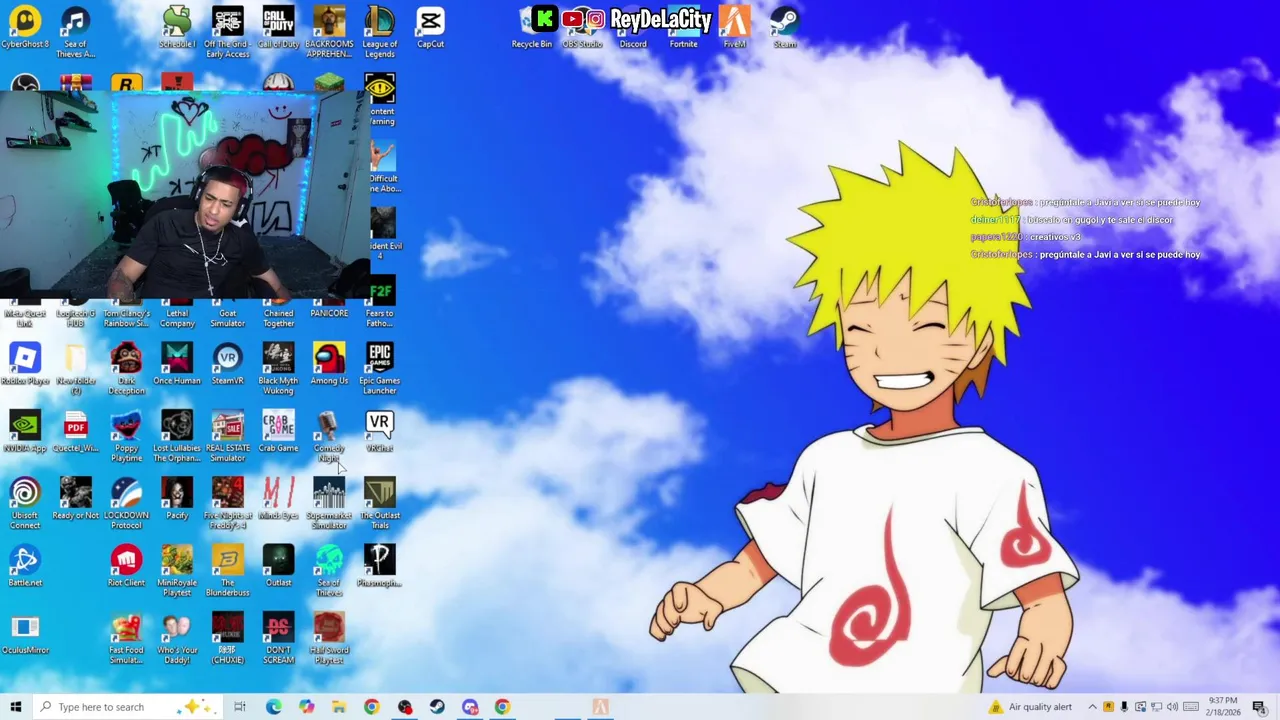Launch the Mind's Eyes shortcut
Image resolution: width=1280 pixels, height=720 pixels.
[x=278, y=498]
